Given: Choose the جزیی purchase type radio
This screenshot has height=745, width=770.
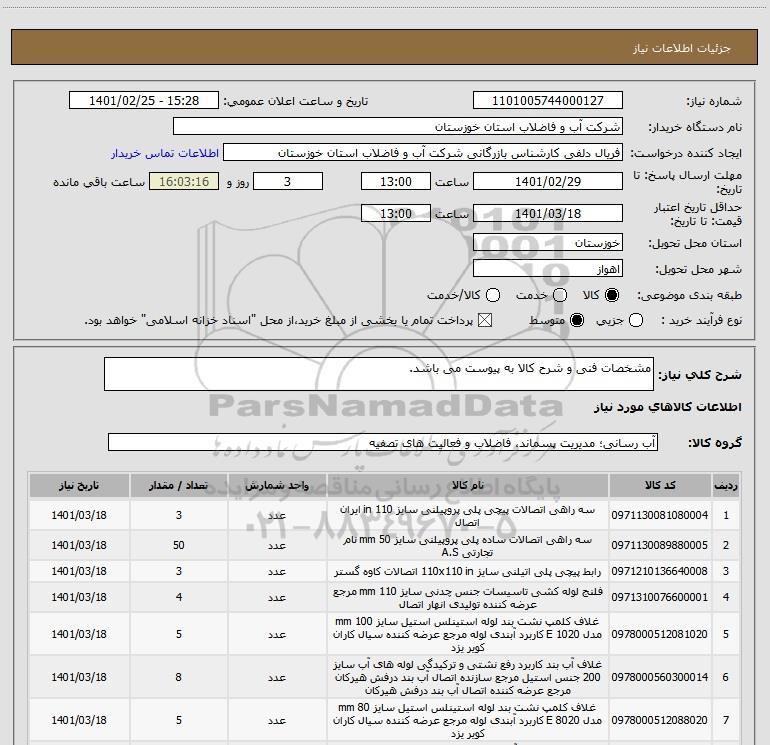Looking at the screenshot, I should (x=636, y=320).
